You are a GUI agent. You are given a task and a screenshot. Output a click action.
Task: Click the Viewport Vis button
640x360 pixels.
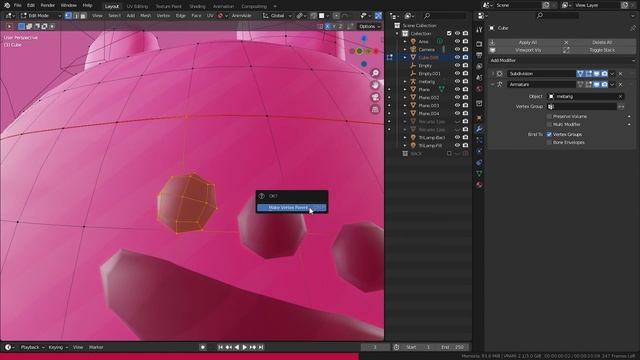(x=524, y=50)
